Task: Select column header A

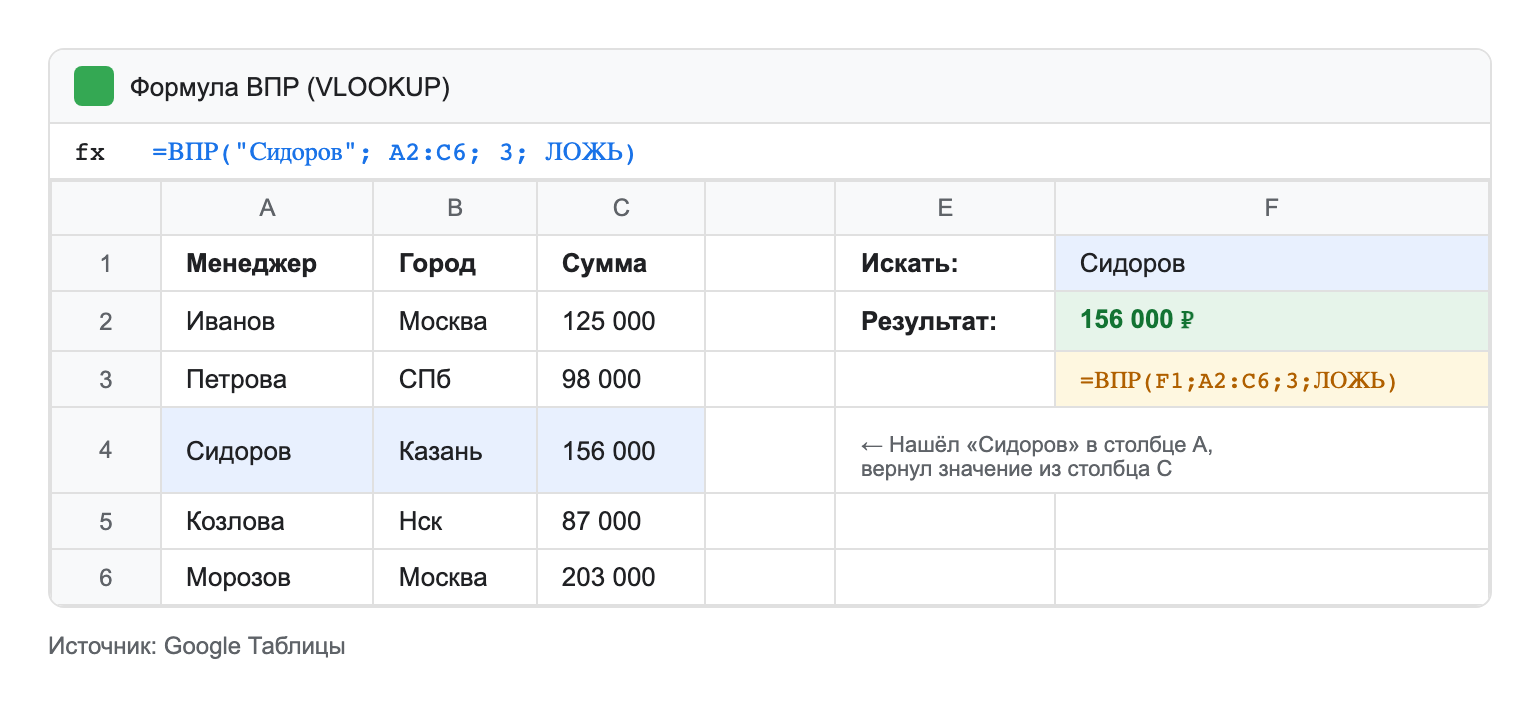Action: (x=266, y=207)
